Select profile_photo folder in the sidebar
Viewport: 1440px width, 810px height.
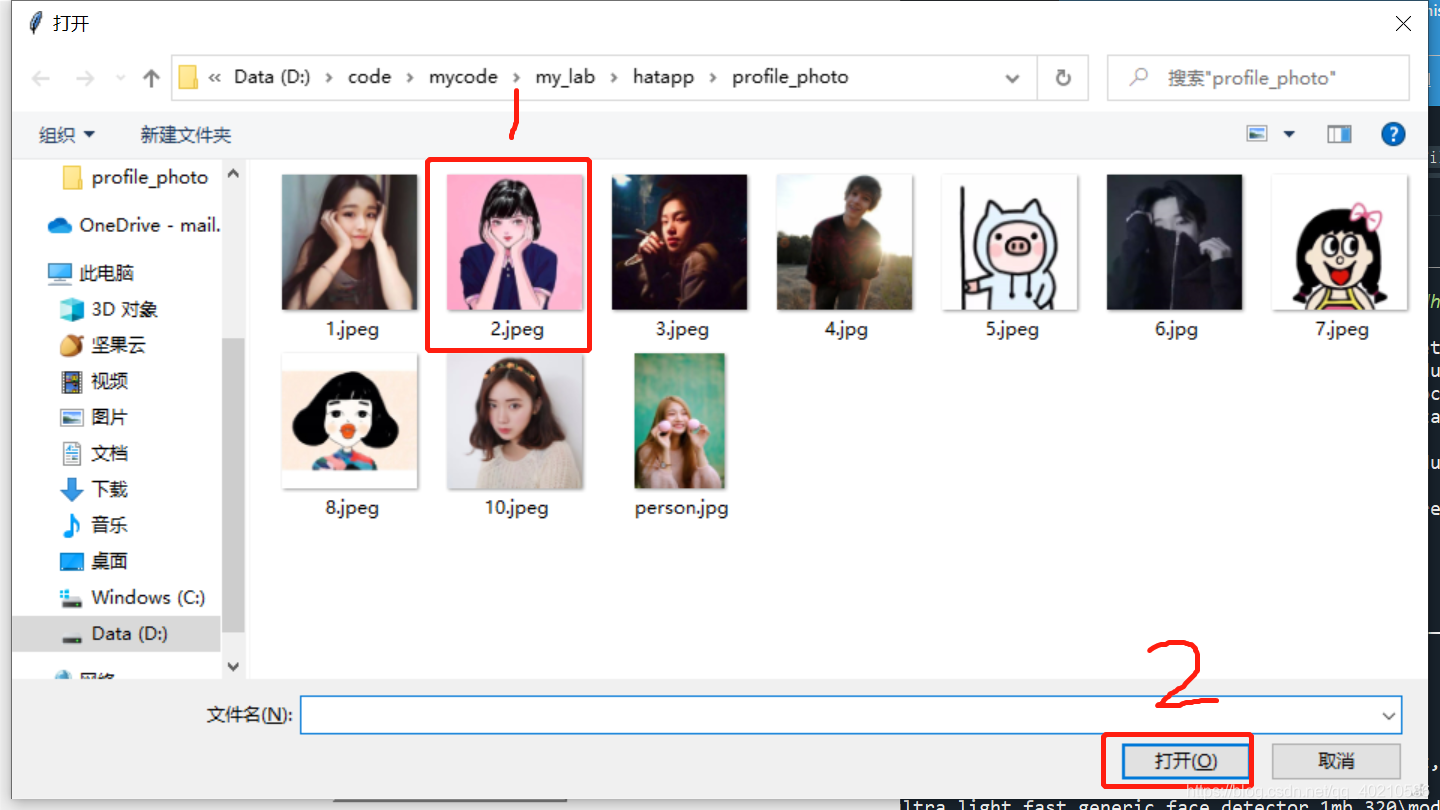[136, 178]
